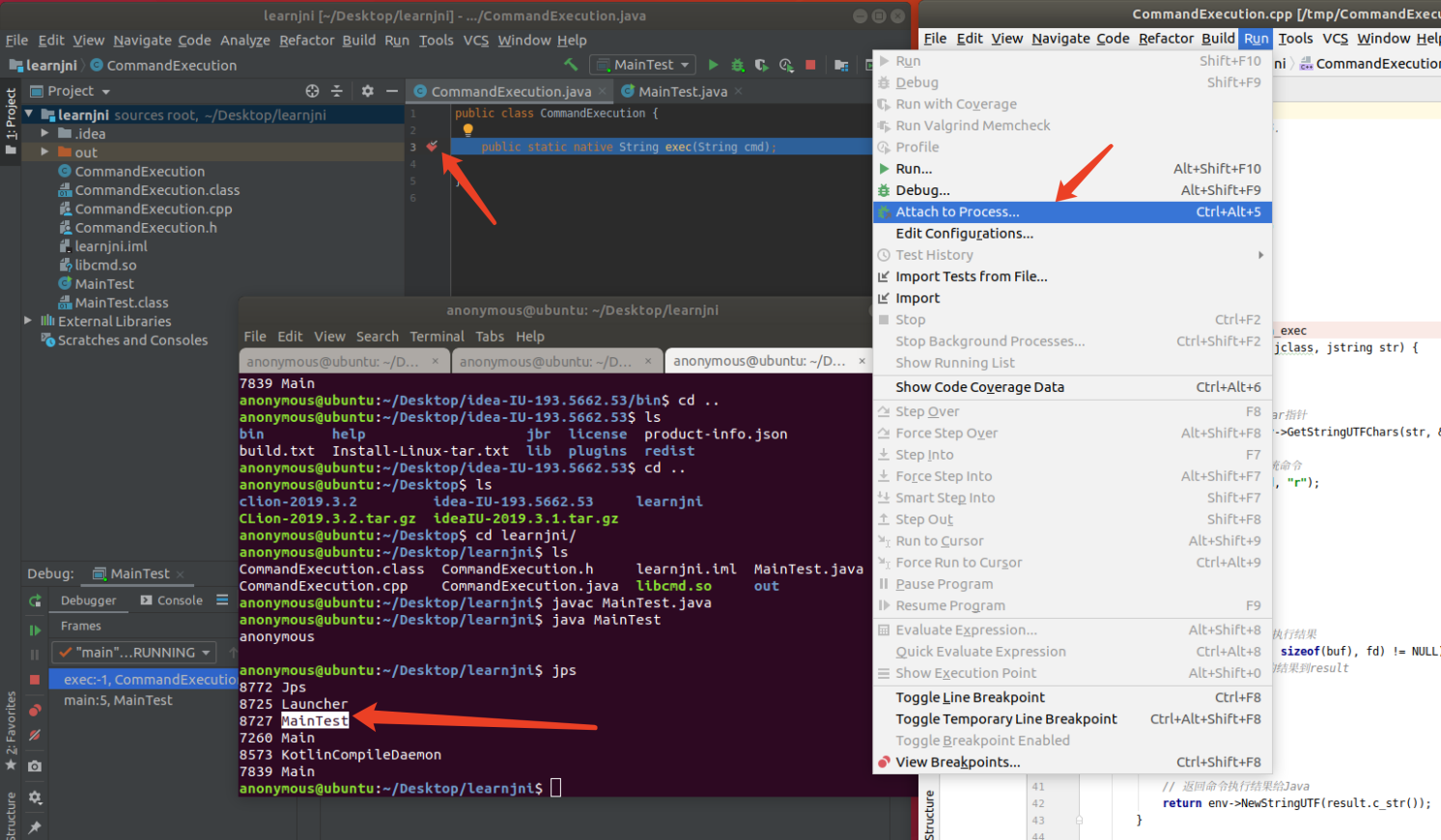This screenshot has width=1441, height=840.
Task: Expand the .idea folder in project tree
Action: pos(44,133)
